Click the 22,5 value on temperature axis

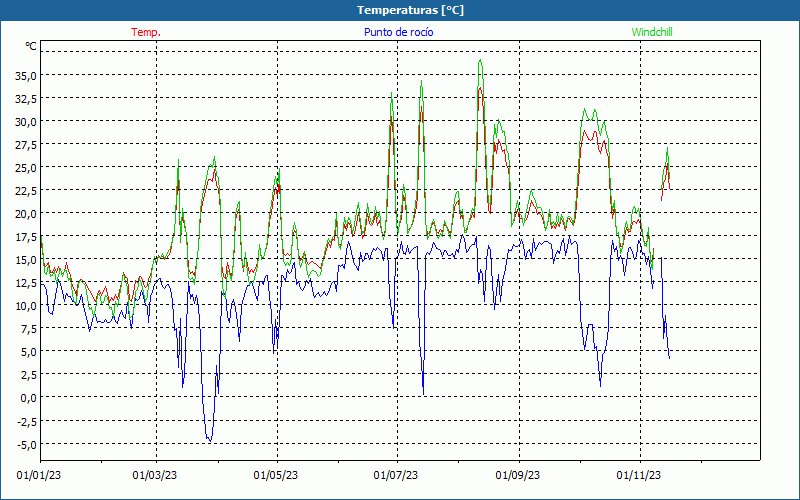point(26,191)
